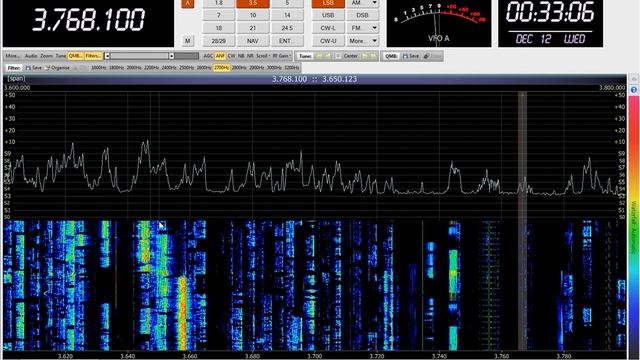Image resolution: width=640 pixels, height=360 pixels.
Task: Toggle NR noise reduction
Action: [250, 56]
